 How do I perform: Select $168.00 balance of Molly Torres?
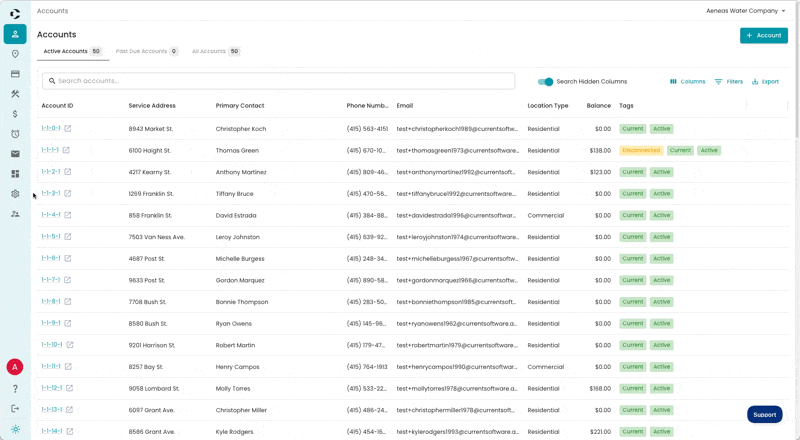pyautogui.click(x=600, y=388)
